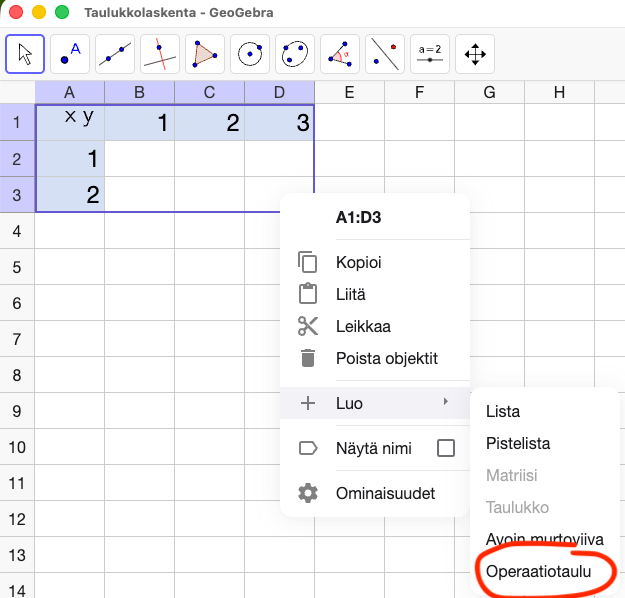Open Ominaisuudet properties
The height and width of the screenshot is (598, 625).
(x=385, y=493)
